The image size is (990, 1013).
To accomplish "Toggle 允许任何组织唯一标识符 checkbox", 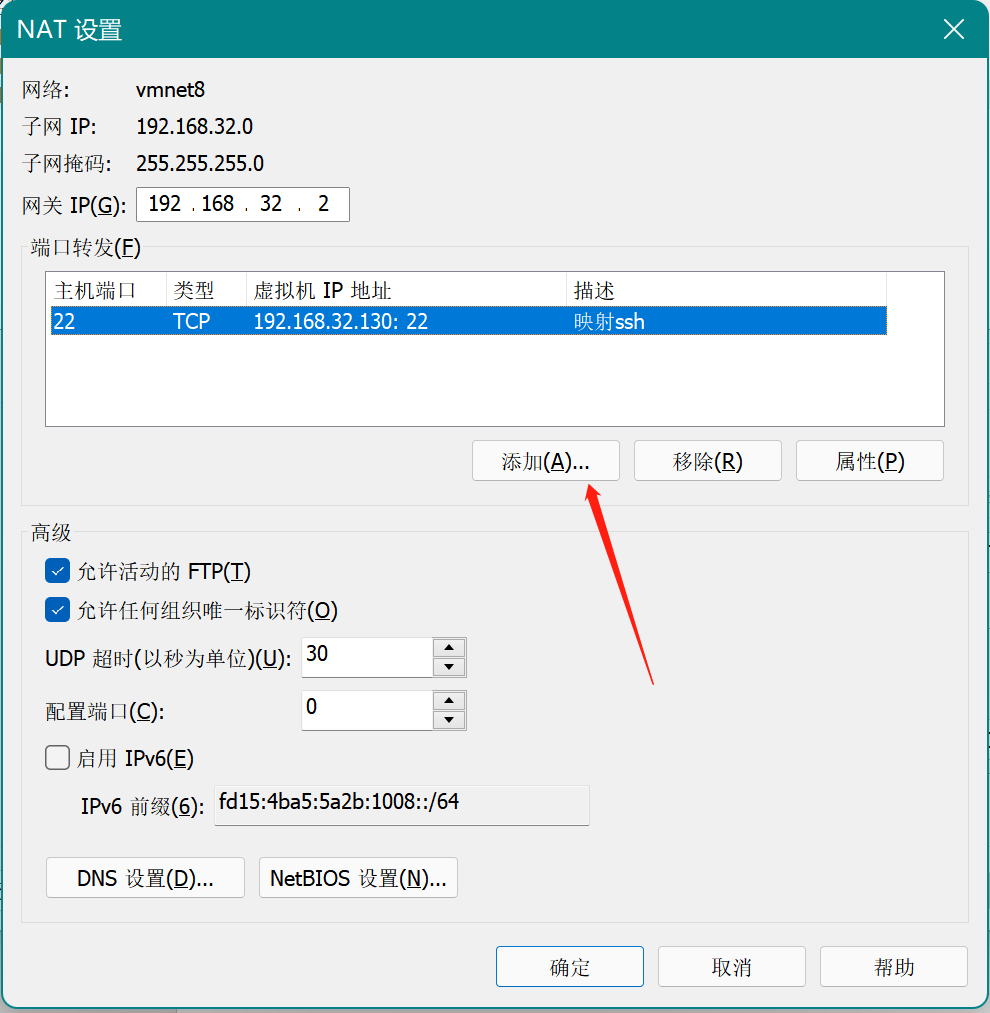I will pos(58,610).
